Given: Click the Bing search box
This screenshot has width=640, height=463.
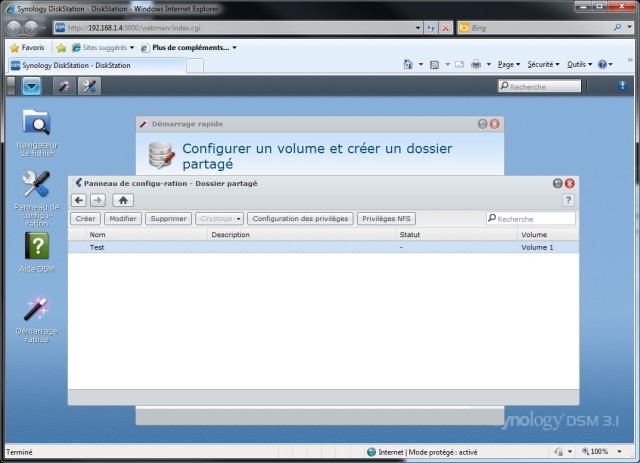Looking at the screenshot, I should pos(535,28).
